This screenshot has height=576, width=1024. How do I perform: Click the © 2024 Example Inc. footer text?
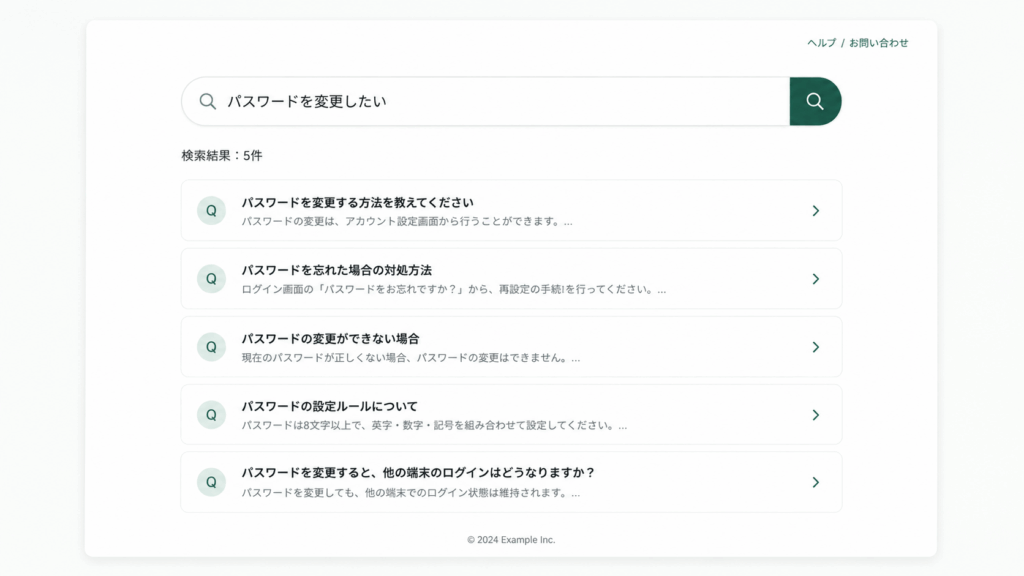tap(511, 539)
